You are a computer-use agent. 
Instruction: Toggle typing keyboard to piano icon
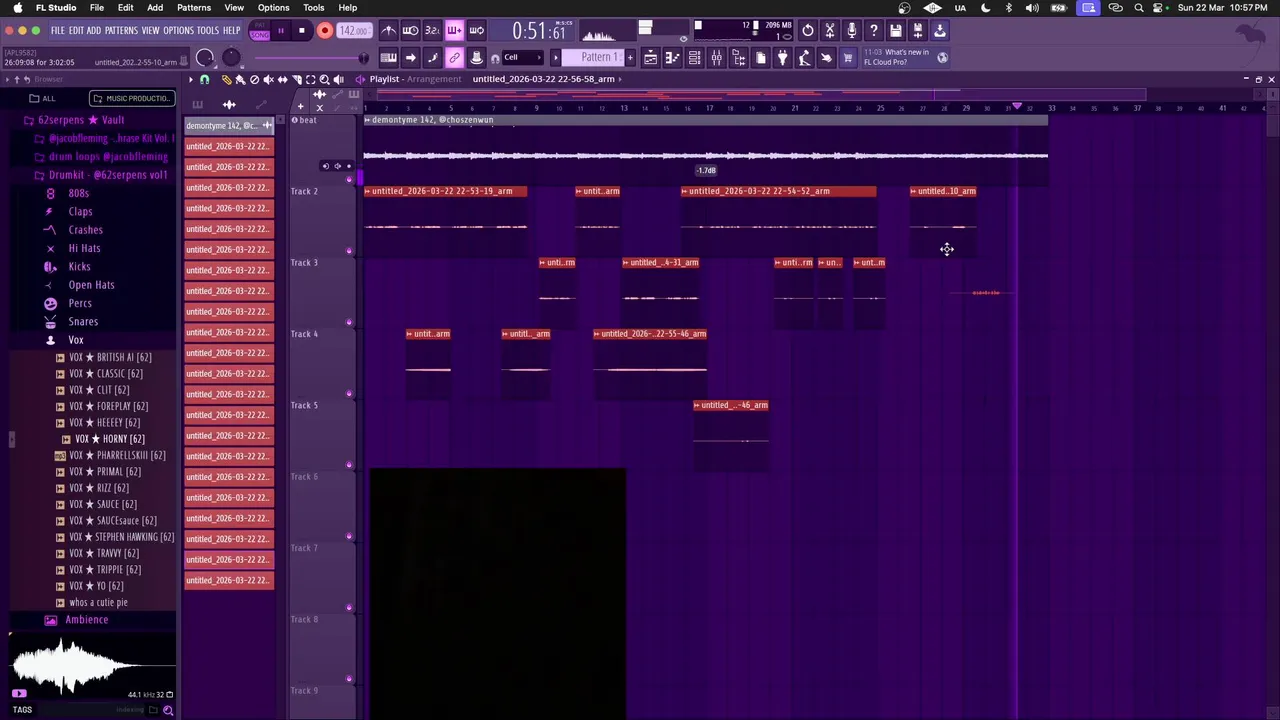389,57
